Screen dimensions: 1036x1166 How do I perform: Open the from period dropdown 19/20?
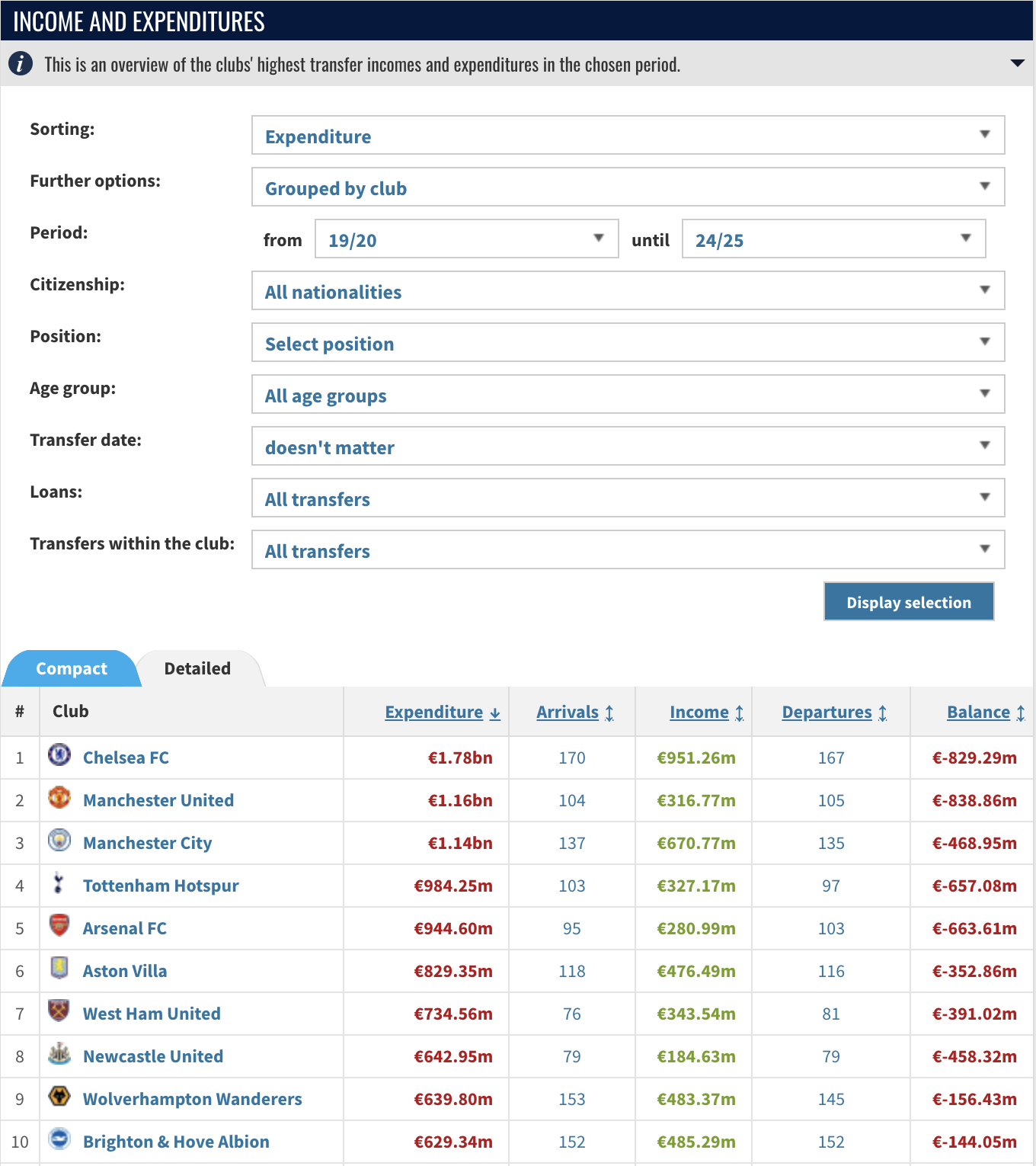click(x=467, y=239)
